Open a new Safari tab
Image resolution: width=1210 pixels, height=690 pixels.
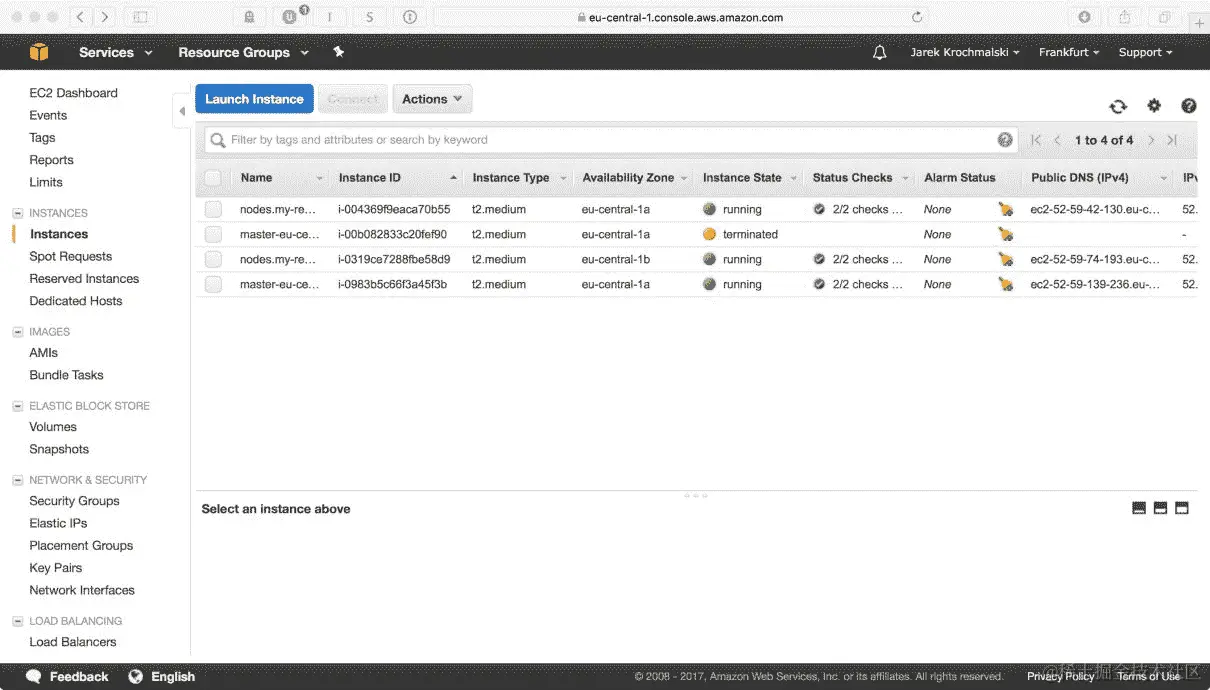(1199, 22)
